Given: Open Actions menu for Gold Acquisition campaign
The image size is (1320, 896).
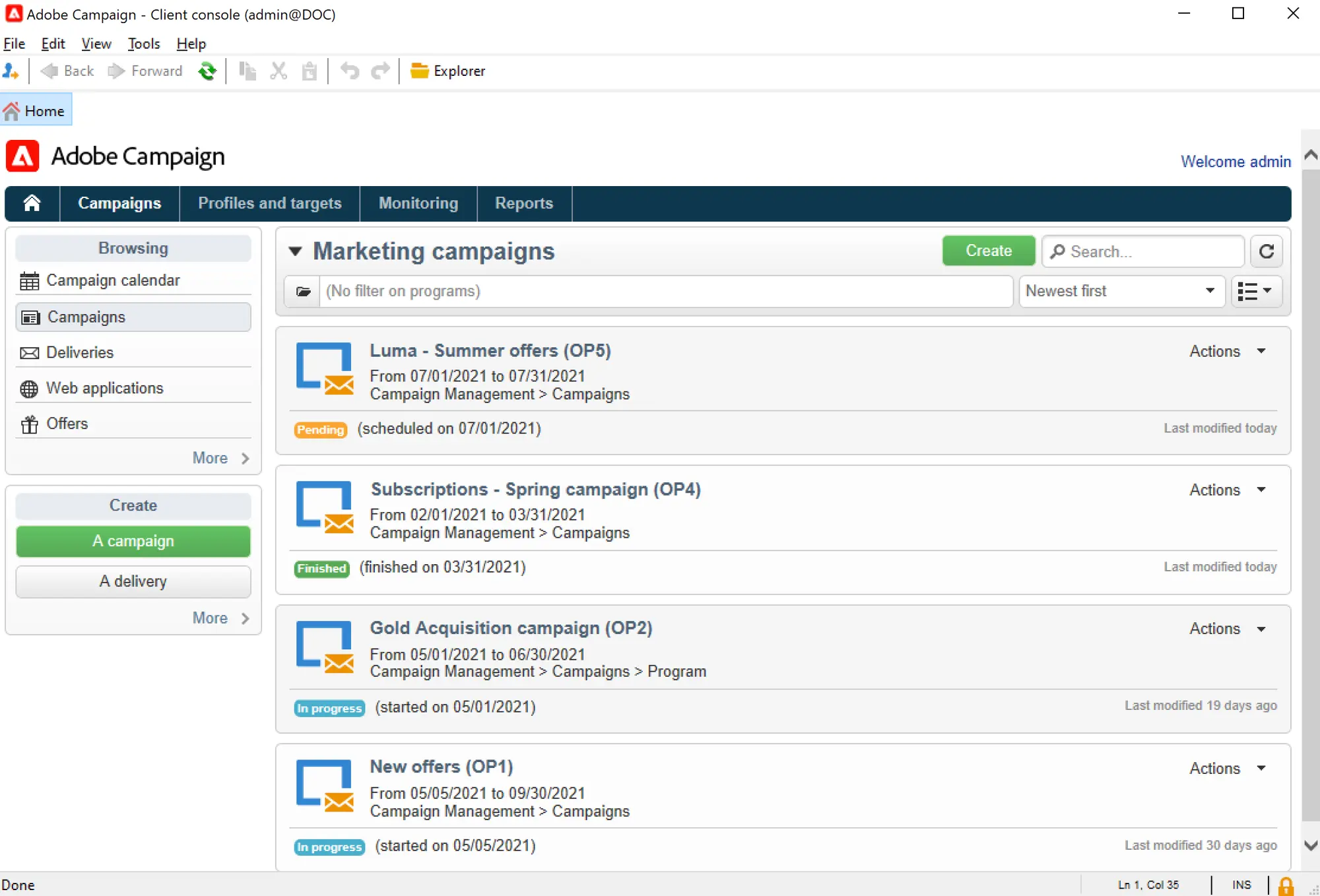Looking at the screenshot, I should 1228,629.
